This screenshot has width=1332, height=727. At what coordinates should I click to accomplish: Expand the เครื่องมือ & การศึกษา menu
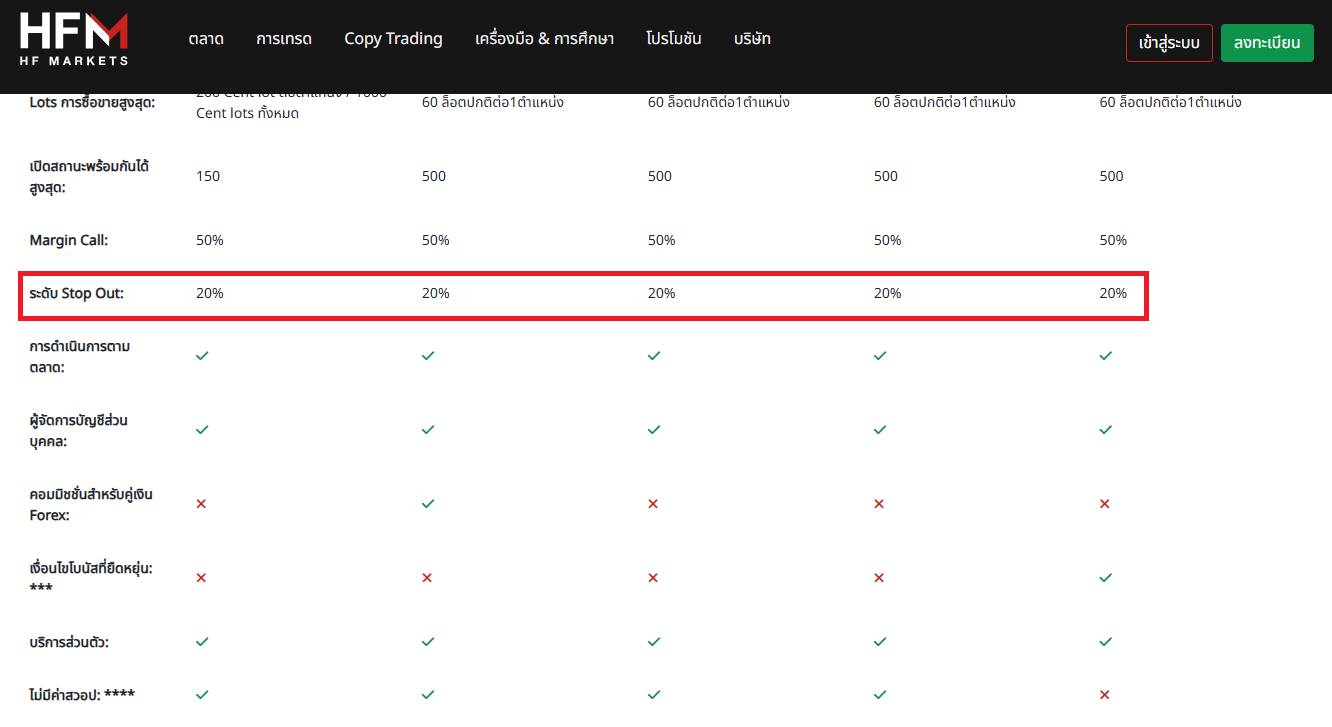[544, 39]
